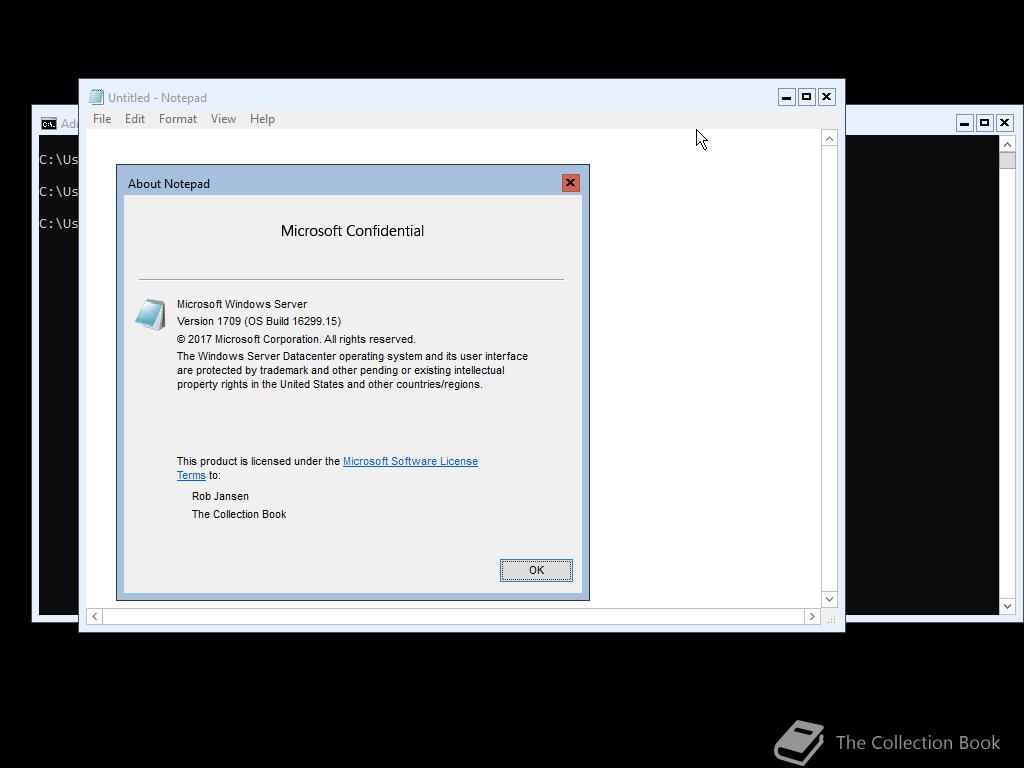Minimize the Notepad window

coord(787,97)
